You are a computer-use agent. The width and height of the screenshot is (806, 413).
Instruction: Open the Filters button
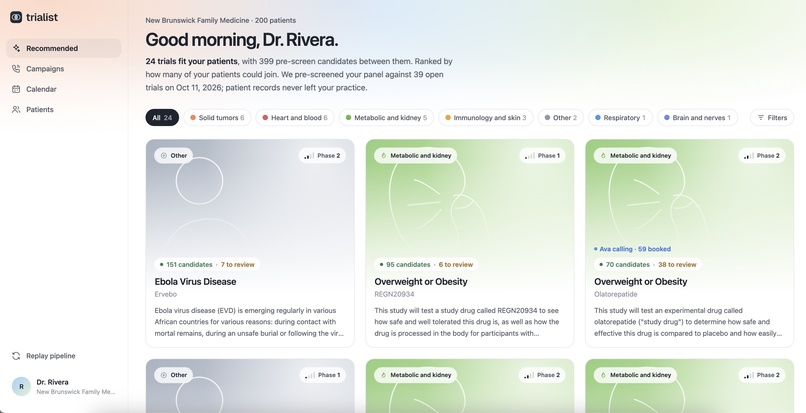click(772, 118)
